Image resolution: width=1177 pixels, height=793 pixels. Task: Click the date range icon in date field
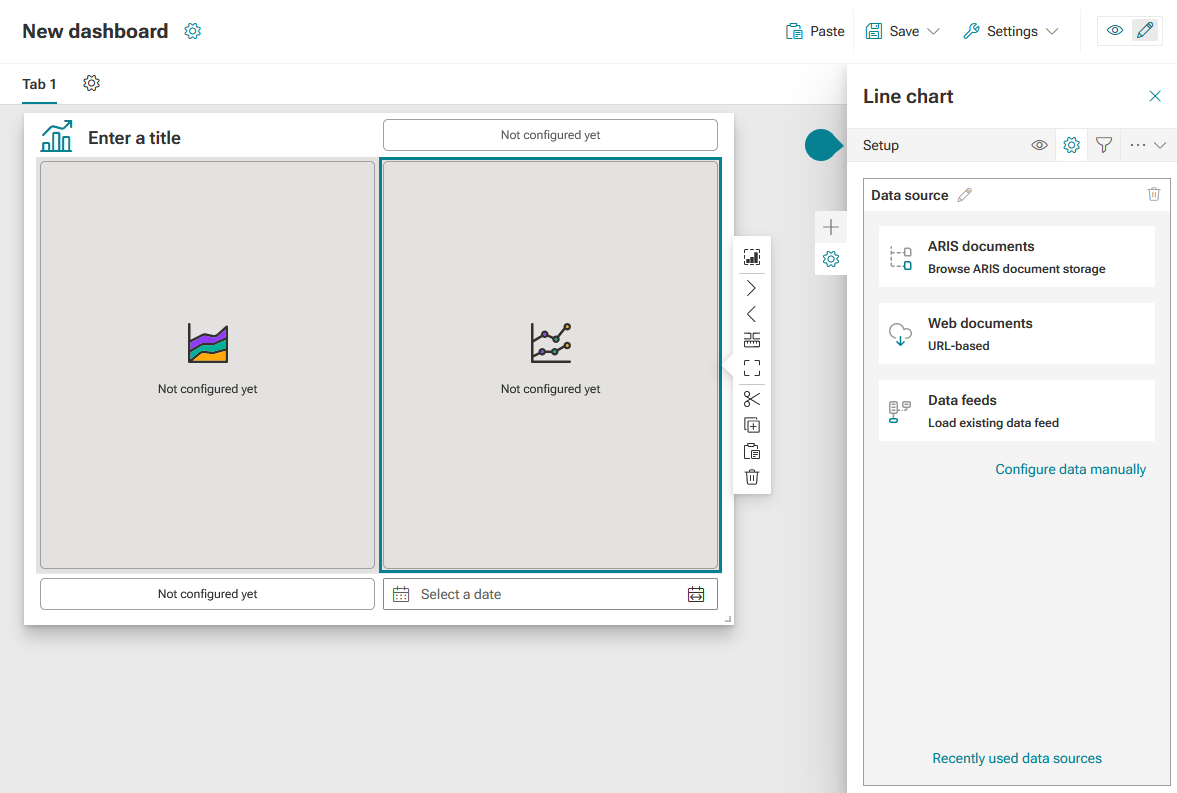tap(696, 594)
